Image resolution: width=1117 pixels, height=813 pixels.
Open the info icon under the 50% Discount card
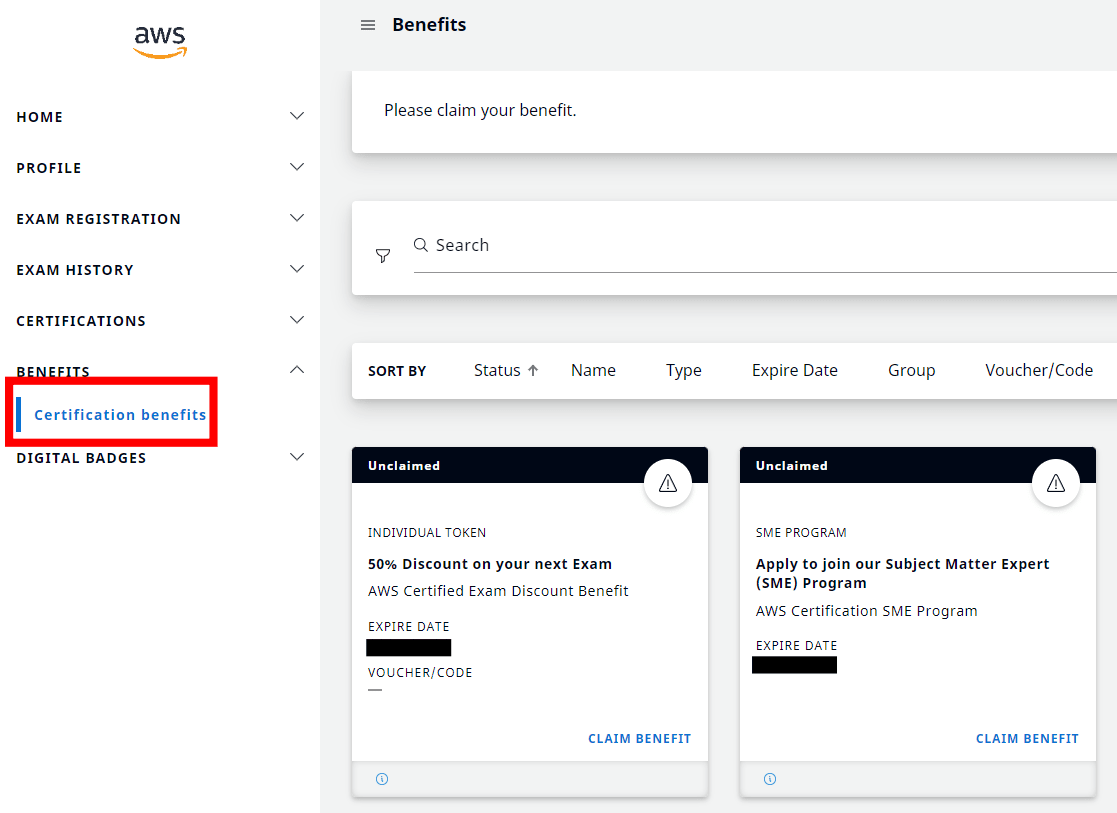[x=382, y=779]
